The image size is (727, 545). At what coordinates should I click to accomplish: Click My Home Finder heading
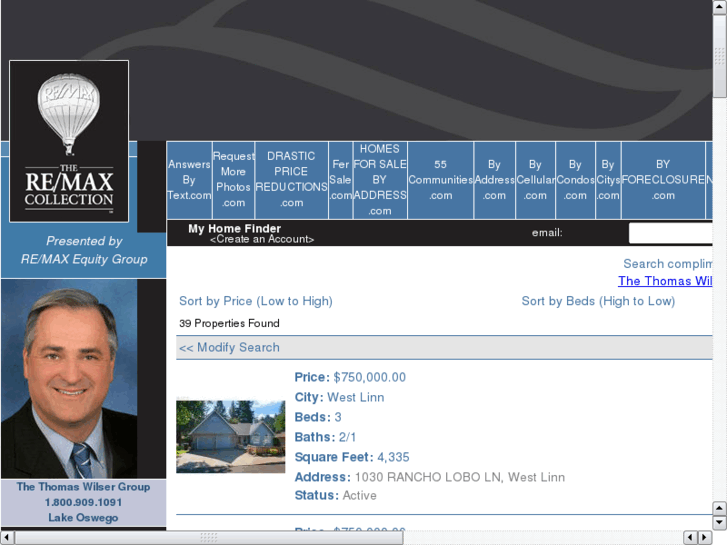click(x=235, y=229)
